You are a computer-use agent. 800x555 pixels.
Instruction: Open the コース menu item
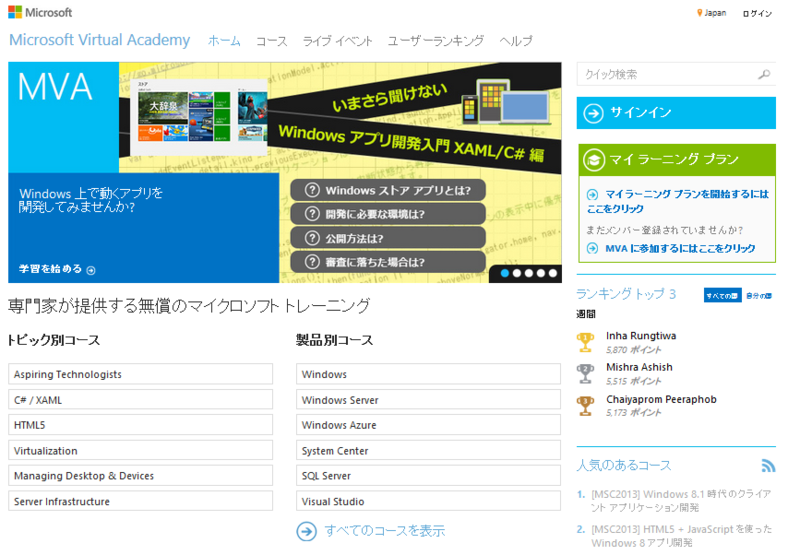click(271, 41)
